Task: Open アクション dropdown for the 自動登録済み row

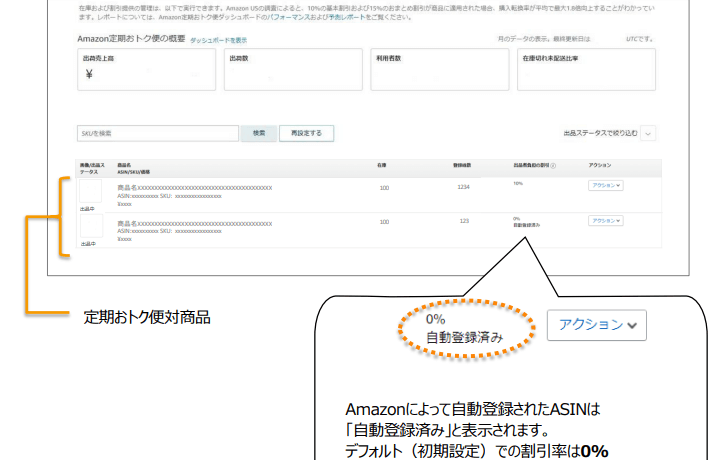Action: pyautogui.click(x=606, y=221)
